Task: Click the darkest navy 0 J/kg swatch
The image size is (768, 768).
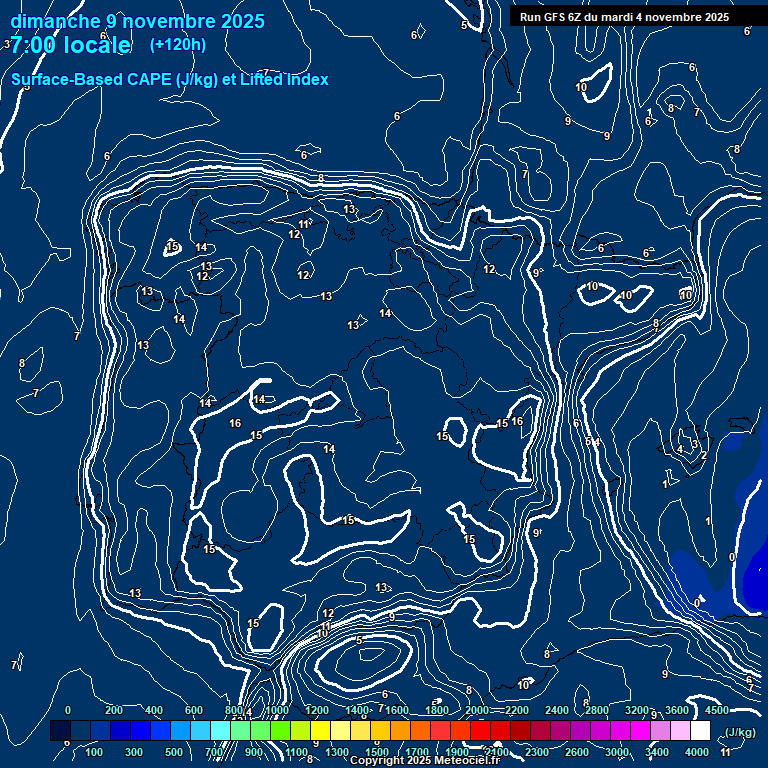Action: [x=60, y=732]
